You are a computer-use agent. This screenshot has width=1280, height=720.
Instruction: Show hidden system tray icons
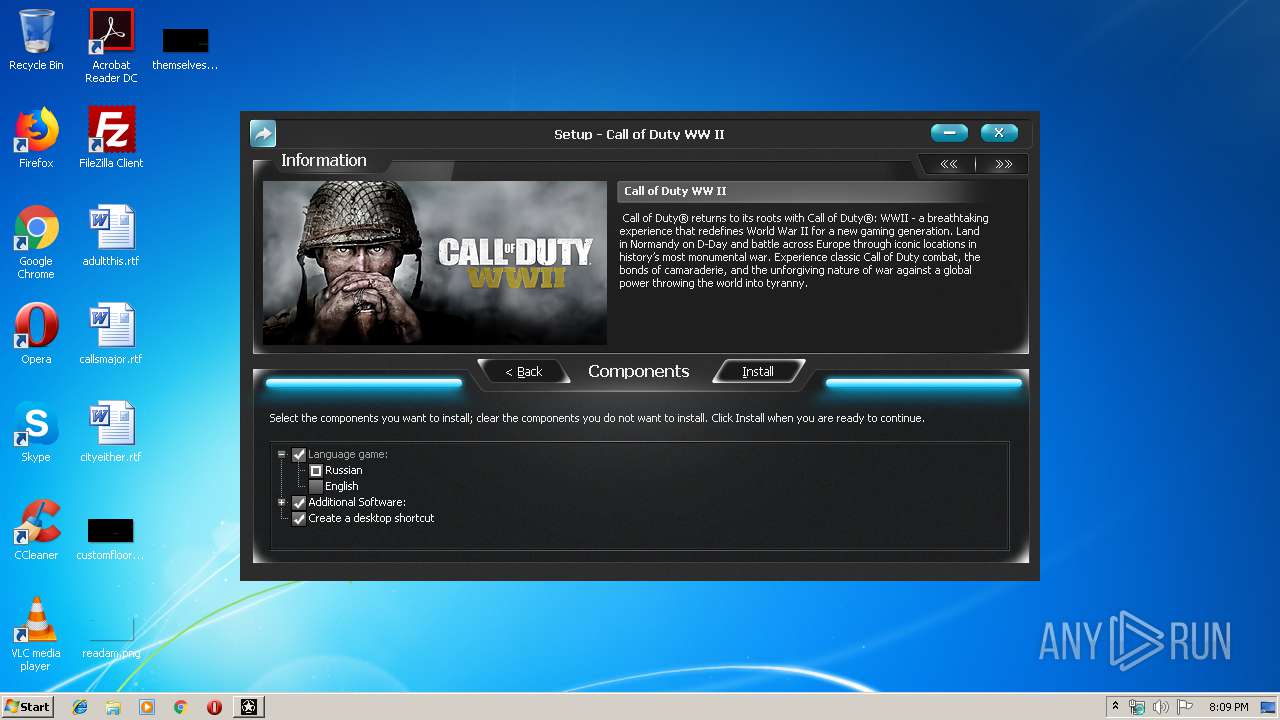1115,707
